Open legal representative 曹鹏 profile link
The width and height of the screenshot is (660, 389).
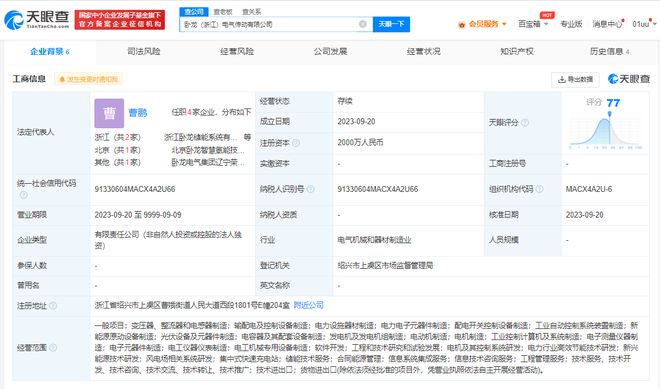click(138, 113)
